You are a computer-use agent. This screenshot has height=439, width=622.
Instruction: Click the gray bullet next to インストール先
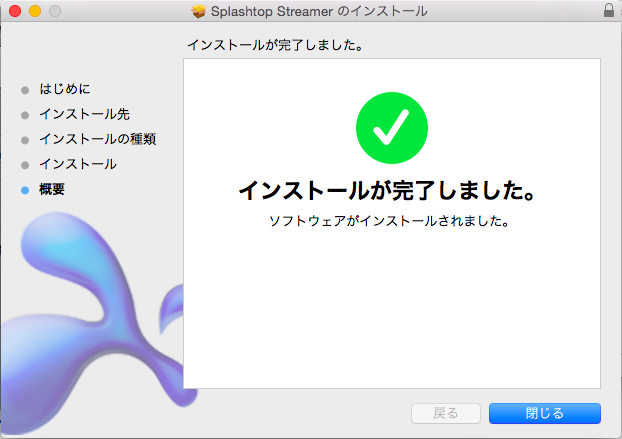(x=25, y=115)
